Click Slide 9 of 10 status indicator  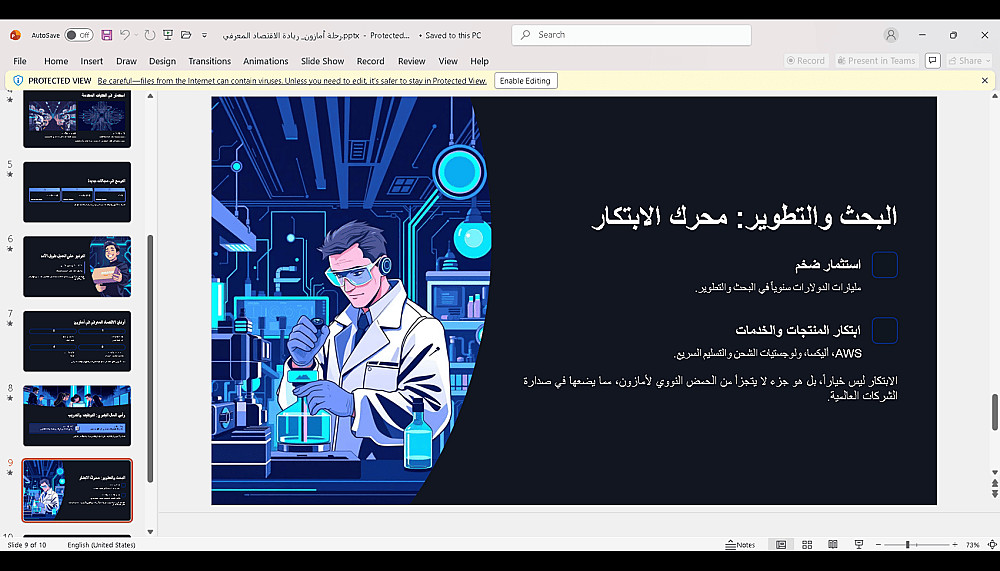coord(27,545)
